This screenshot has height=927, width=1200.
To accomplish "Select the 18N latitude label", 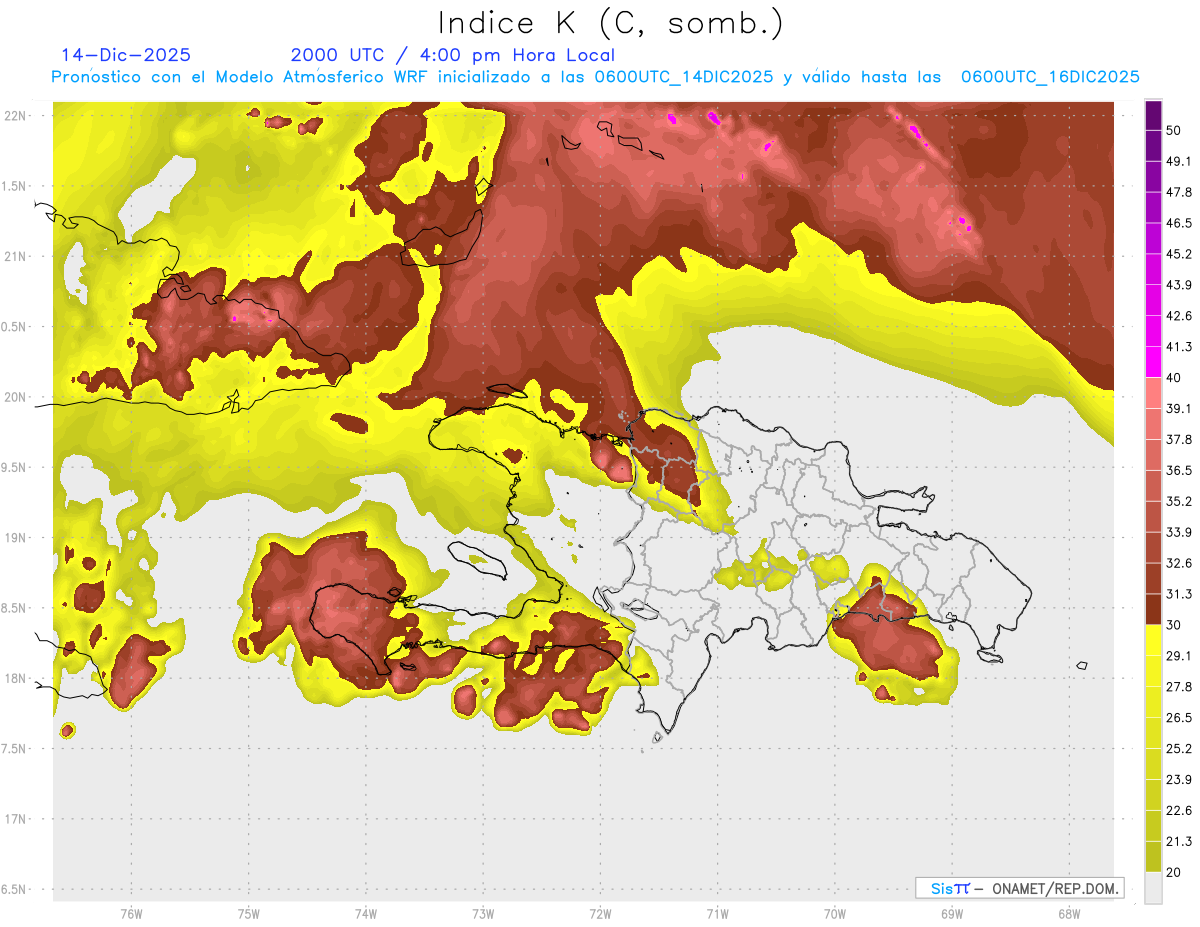I will click(17, 678).
